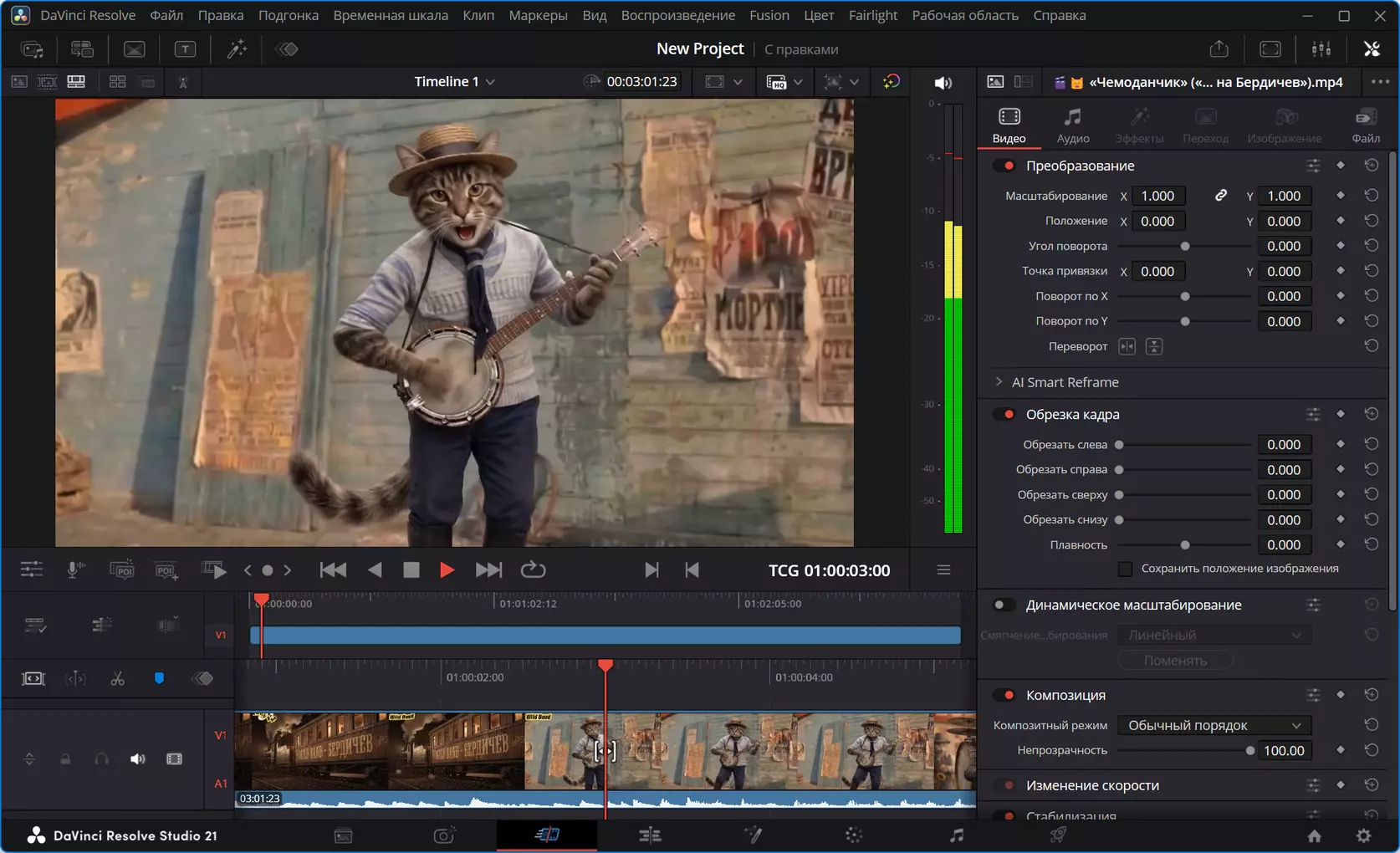
Task: Click the Scaling X value field
Action: pos(1158,196)
